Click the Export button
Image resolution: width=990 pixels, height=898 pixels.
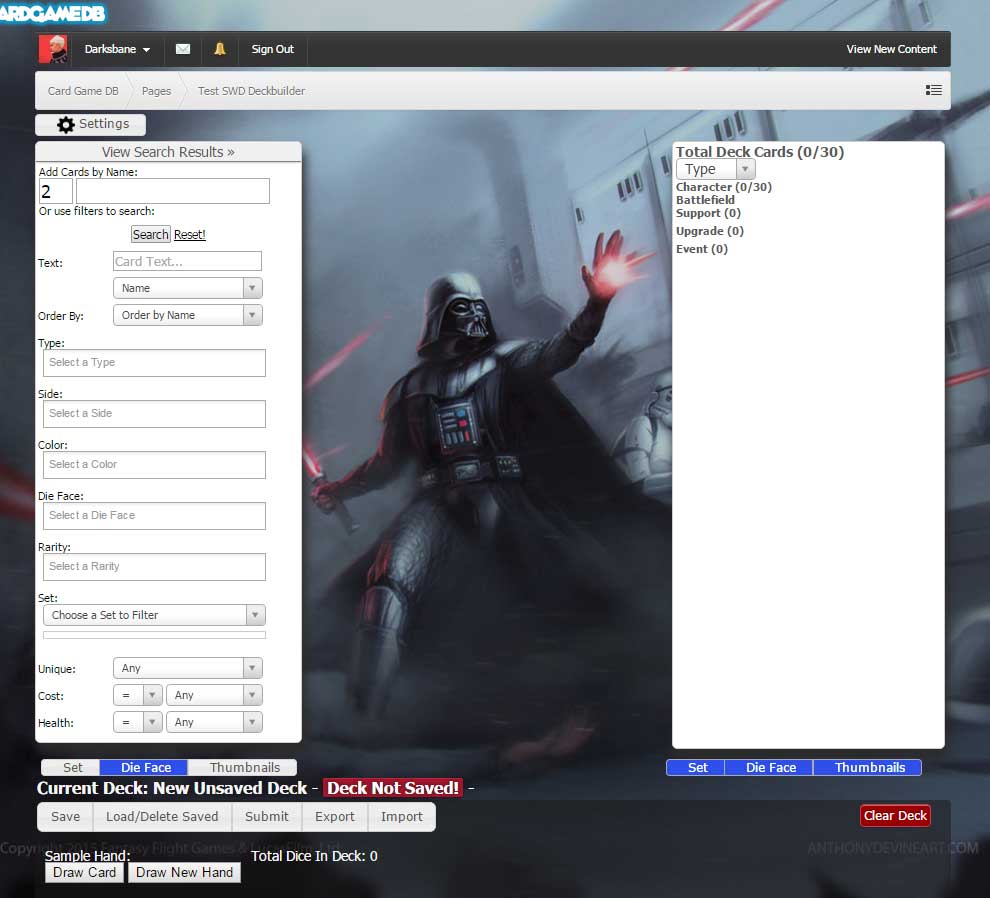(335, 817)
